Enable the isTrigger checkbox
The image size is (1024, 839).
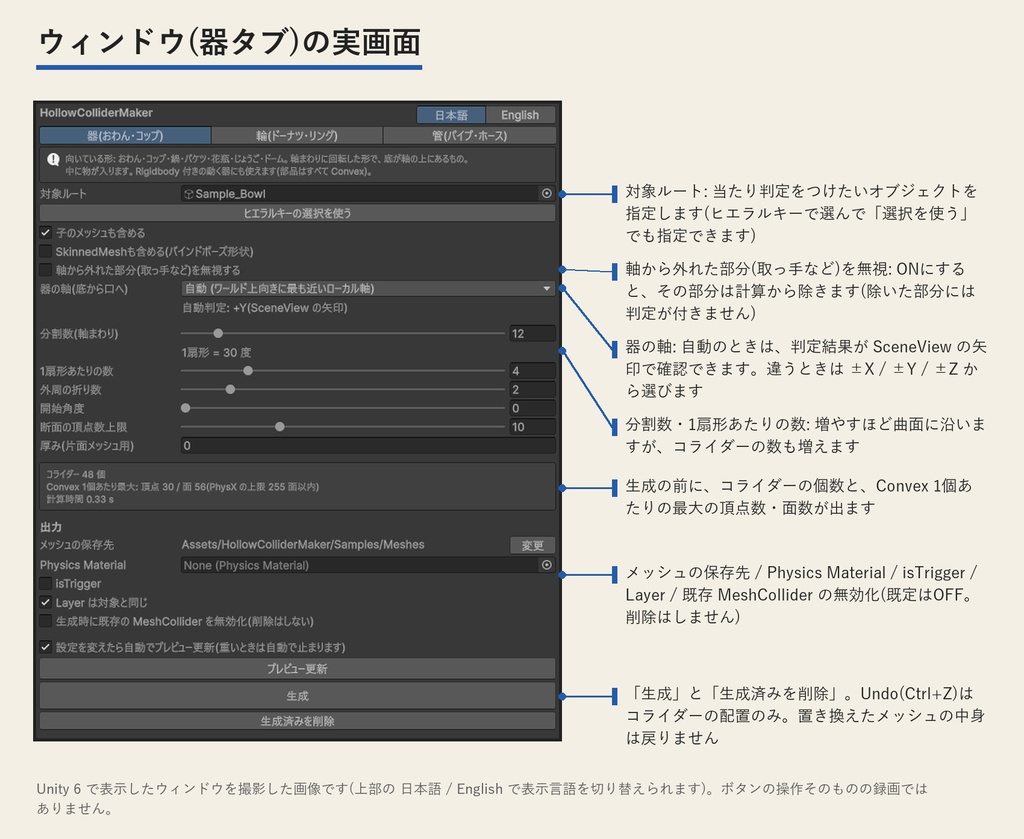tap(45, 583)
